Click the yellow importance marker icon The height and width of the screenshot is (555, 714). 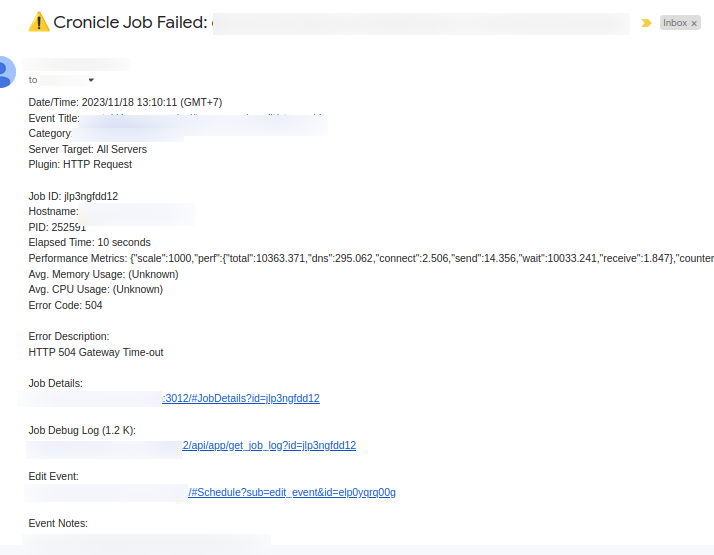pos(646,22)
